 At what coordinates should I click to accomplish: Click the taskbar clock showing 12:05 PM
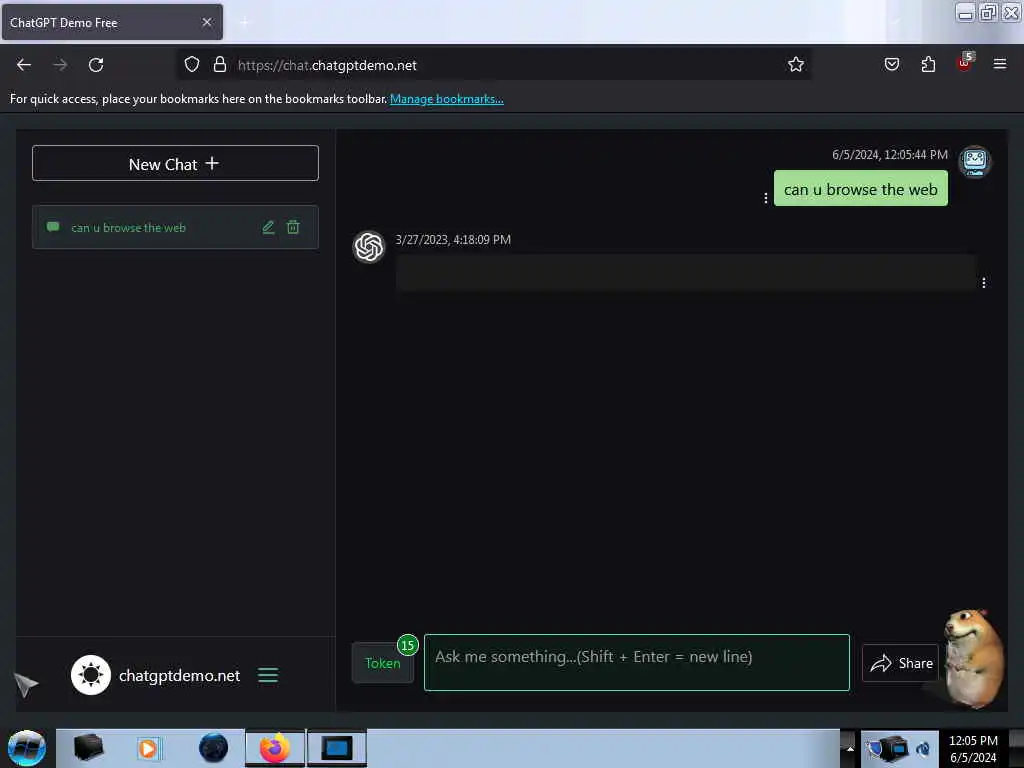click(973, 748)
